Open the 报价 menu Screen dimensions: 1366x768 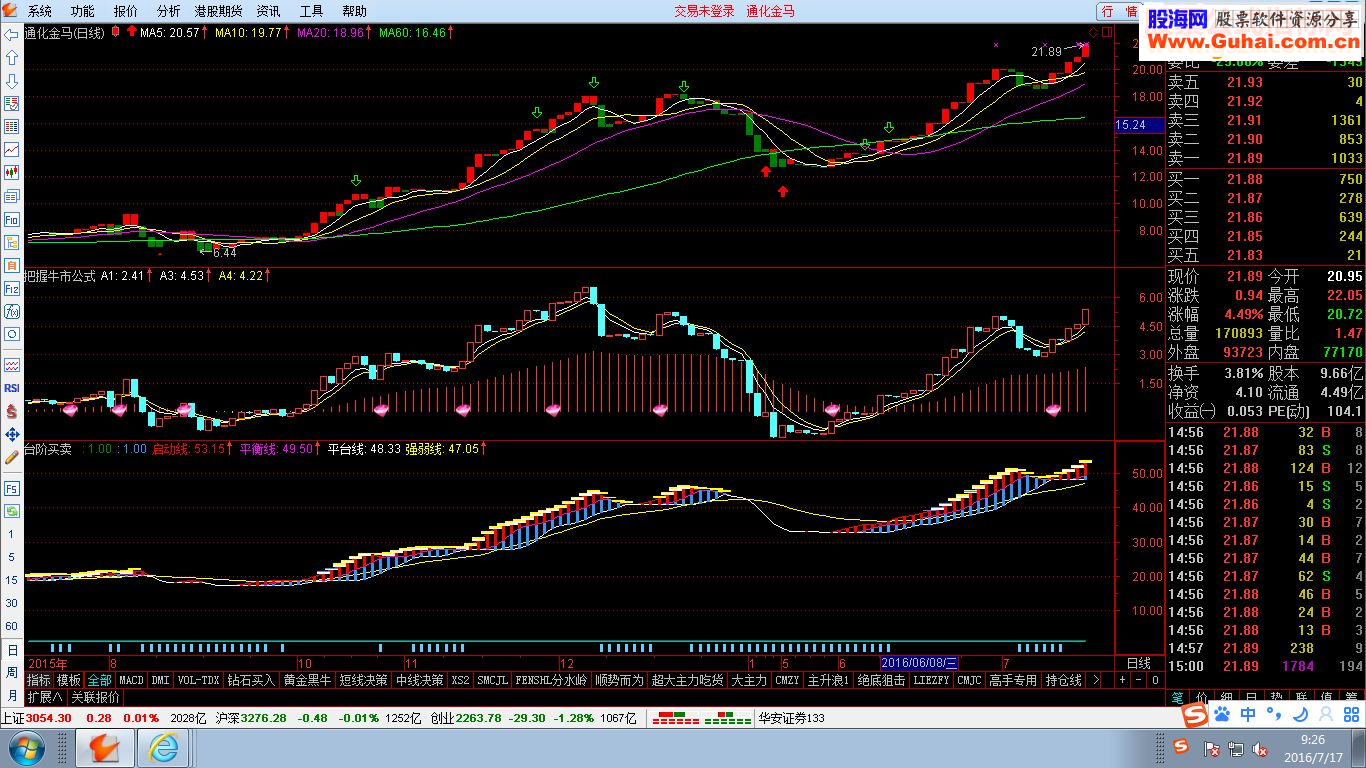(126, 11)
